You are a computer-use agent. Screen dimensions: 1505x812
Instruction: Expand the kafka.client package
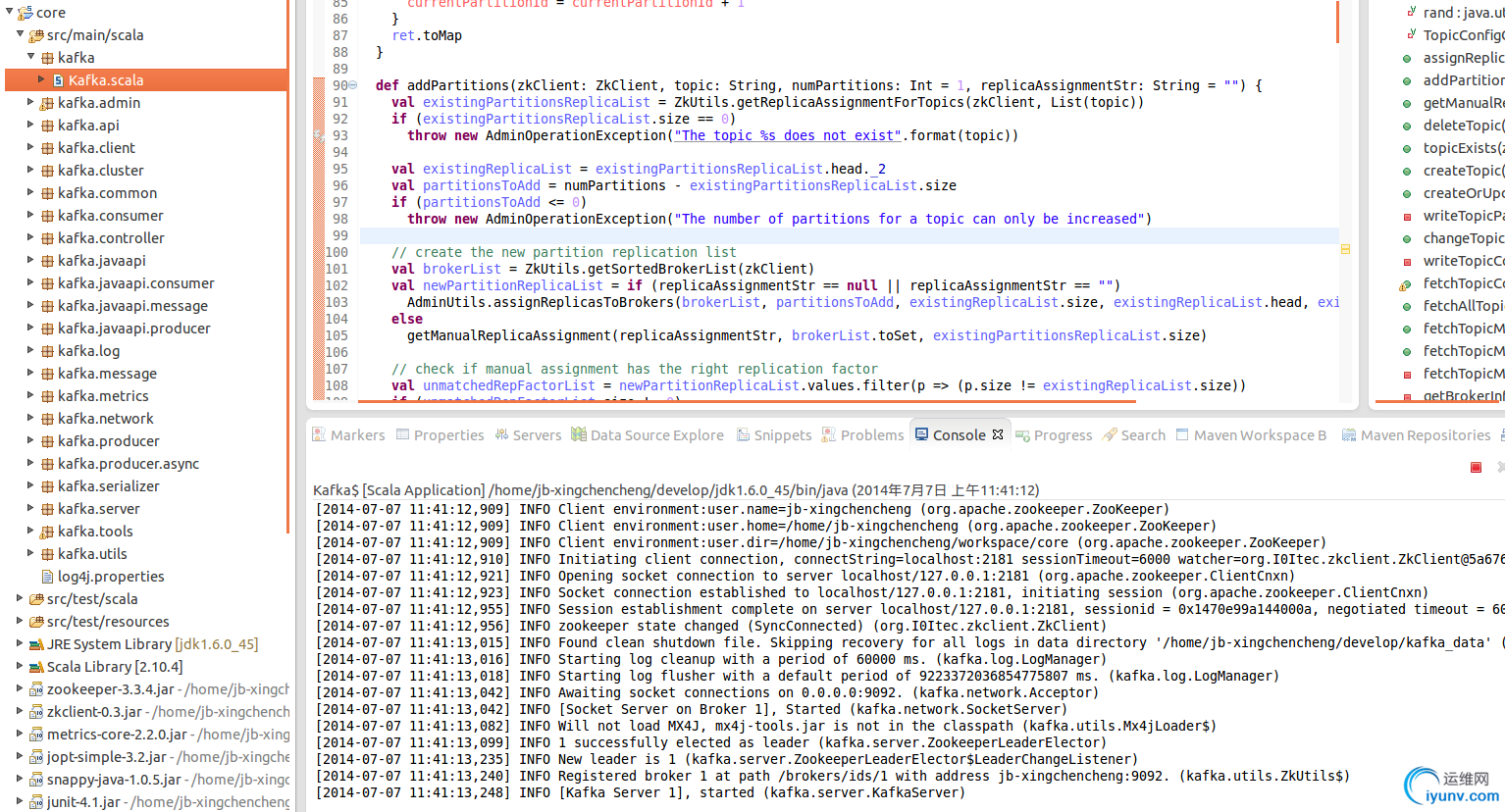click(x=30, y=147)
